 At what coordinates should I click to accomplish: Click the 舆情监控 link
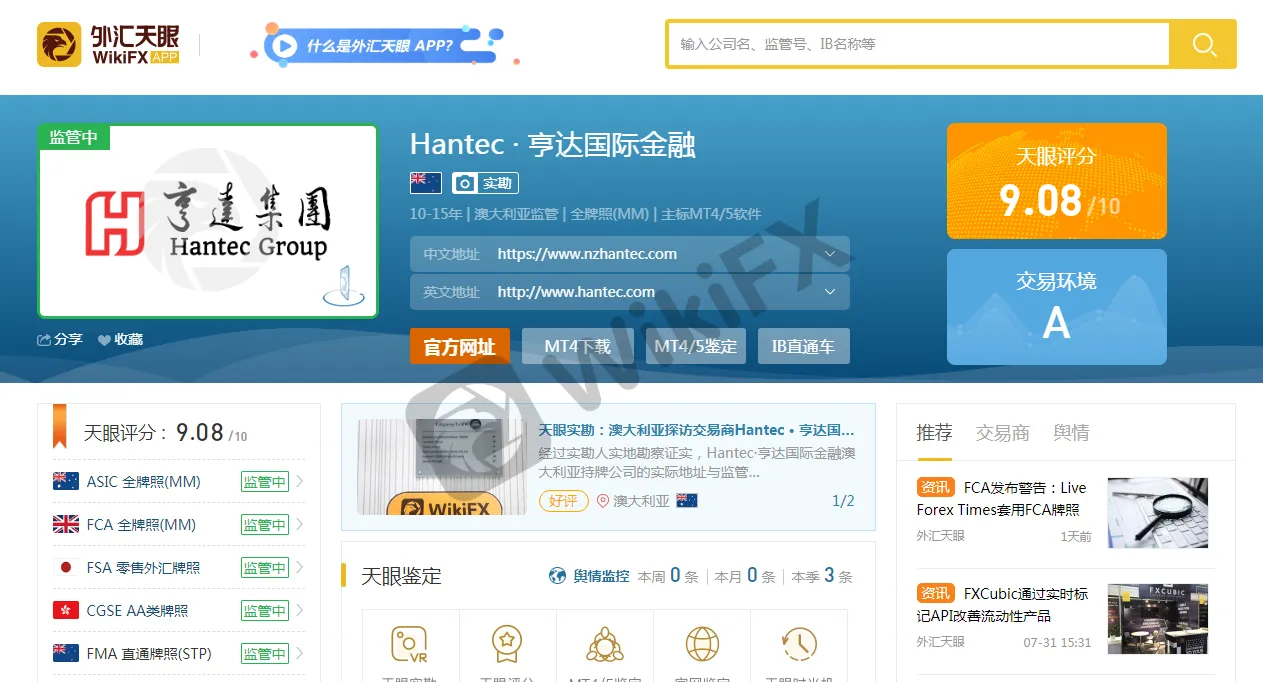click(x=601, y=576)
